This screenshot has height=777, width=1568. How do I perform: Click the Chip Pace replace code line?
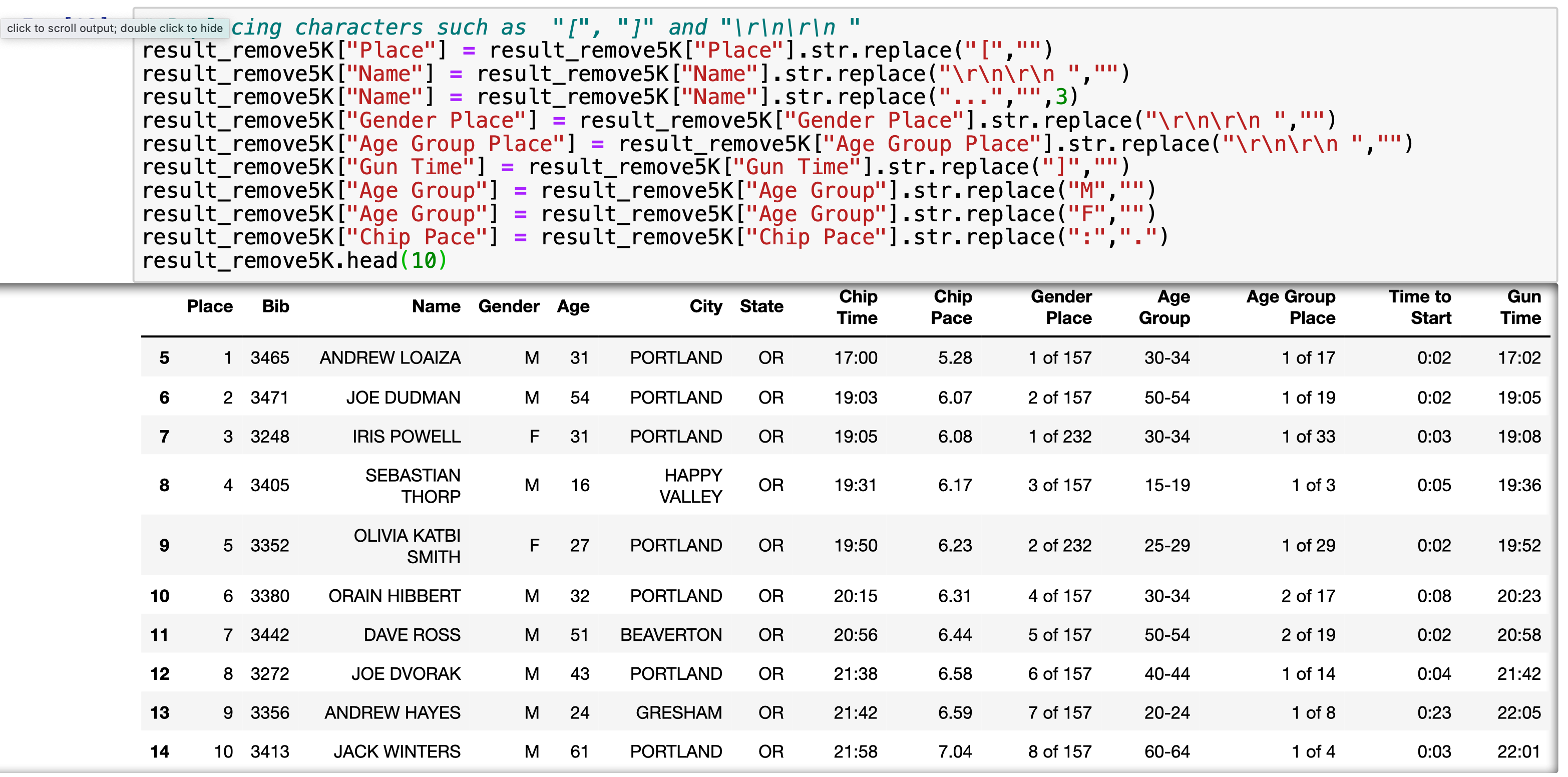pos(654,237)
